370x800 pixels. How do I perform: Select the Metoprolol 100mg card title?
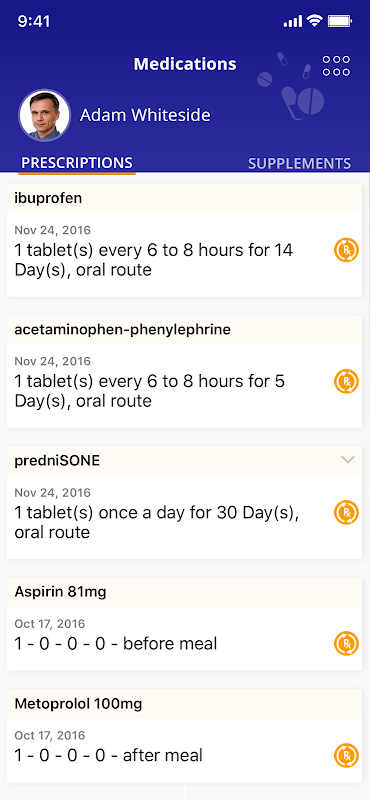click(x=78, y=704)
